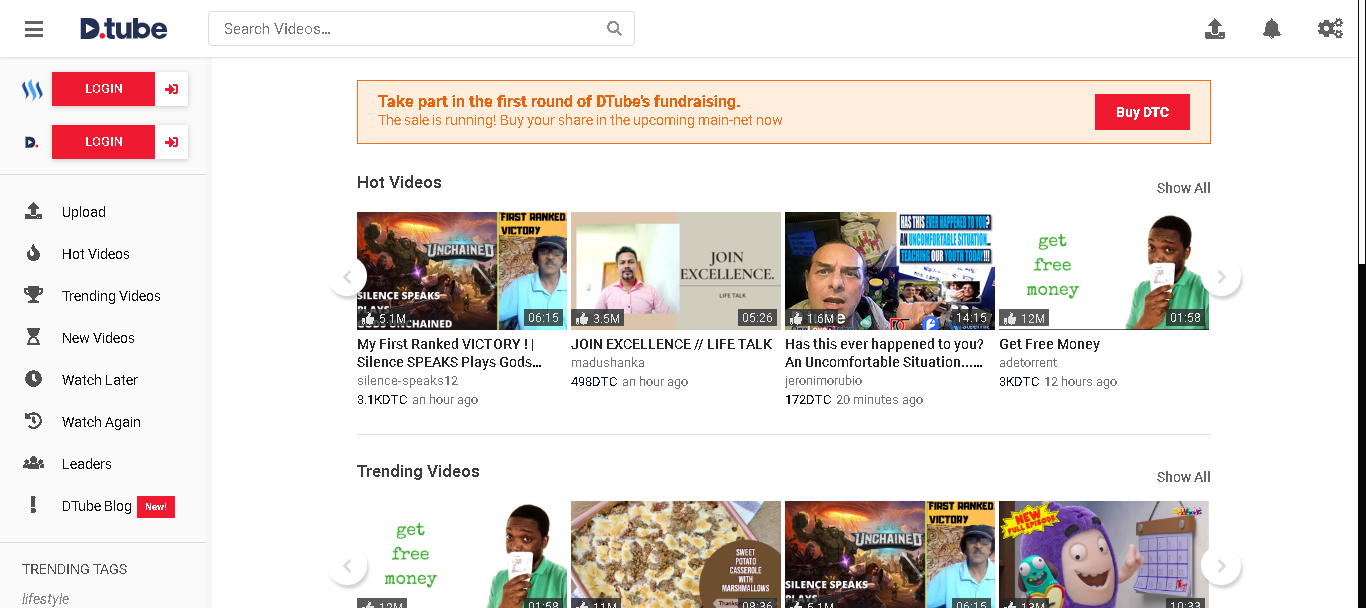
Task: Click the Buy DTC button
Action: (1142, 112)
